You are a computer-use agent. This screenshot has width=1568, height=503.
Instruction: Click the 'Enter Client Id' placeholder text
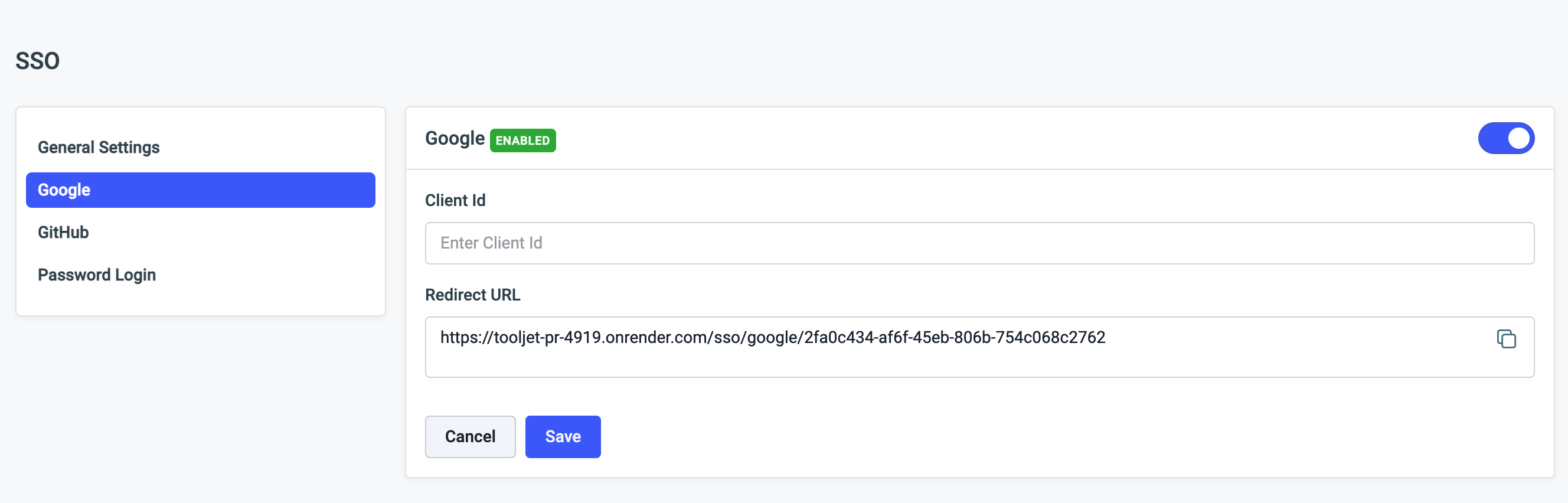click(x=491, y=243)
